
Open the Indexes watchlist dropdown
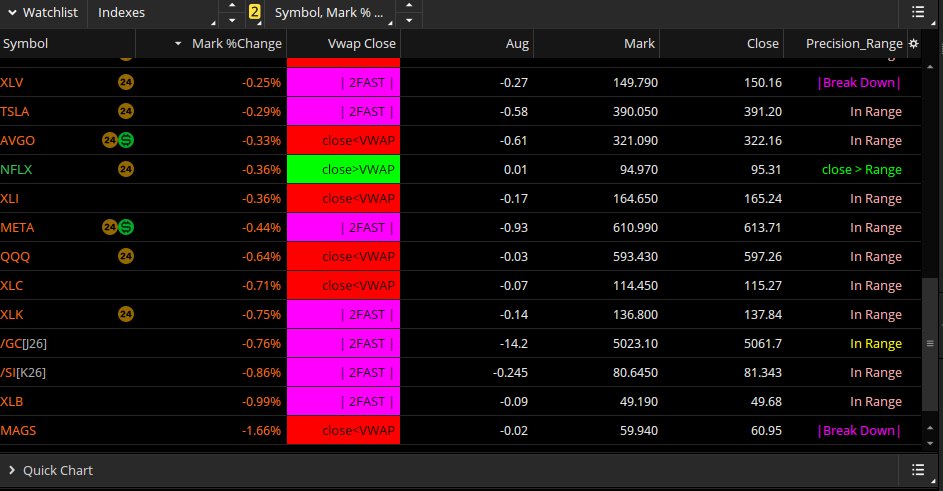[x=153, y=13]
